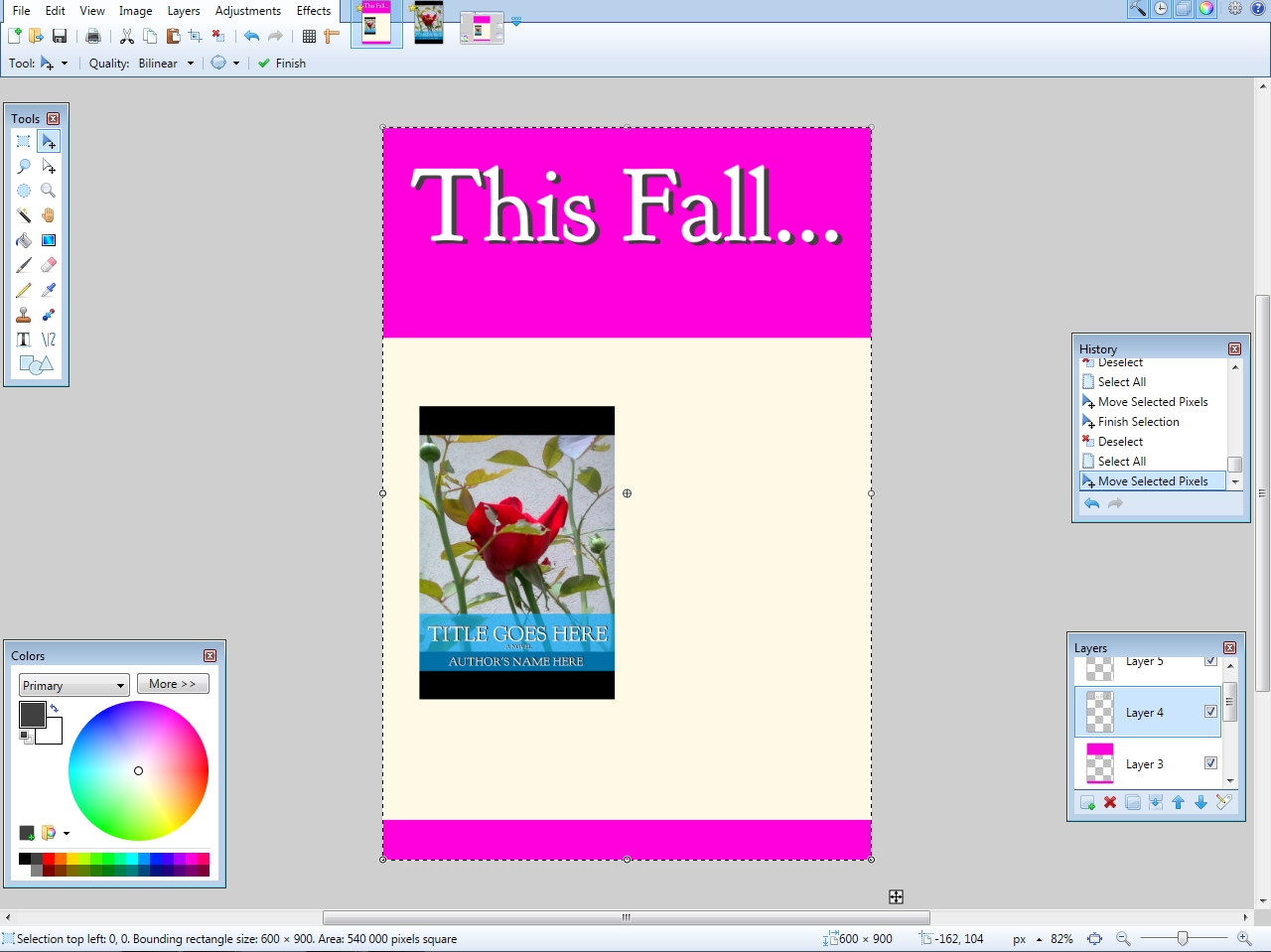
Task: Pick the Magic Wand tool
Action: (24, 215)
